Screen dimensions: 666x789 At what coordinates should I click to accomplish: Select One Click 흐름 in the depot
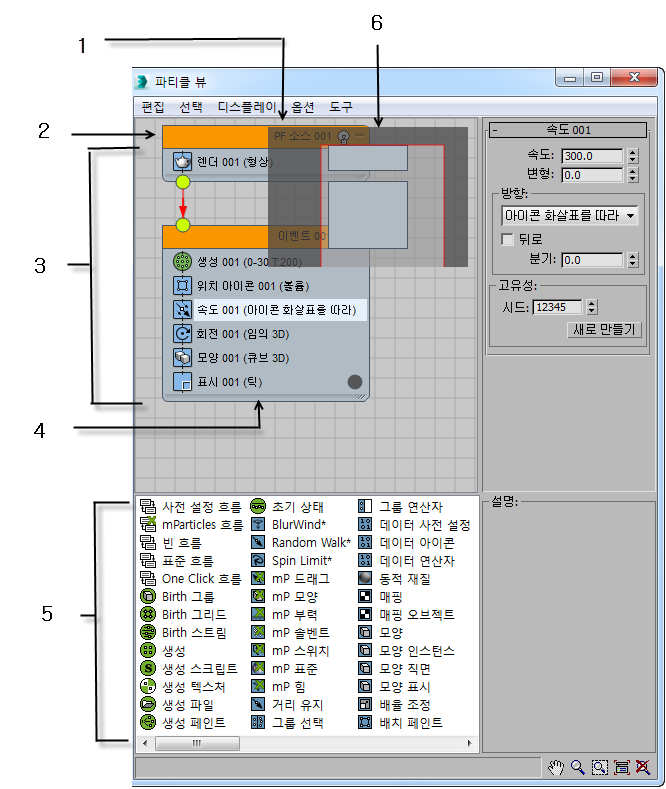(191, 579)
